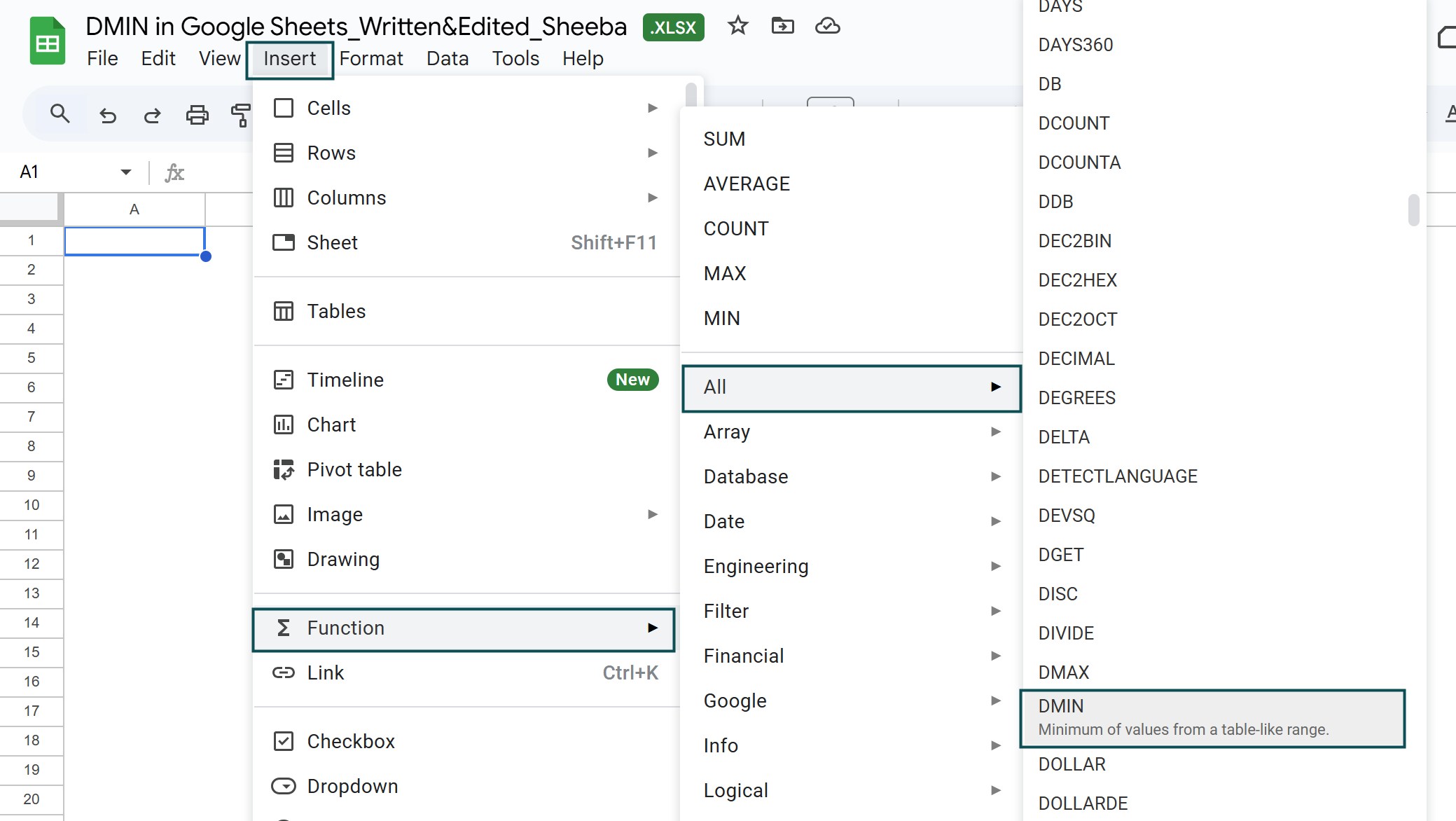Open the Edit menu
This screenshot has width=1456, height=821.
(x=158, y=59)
